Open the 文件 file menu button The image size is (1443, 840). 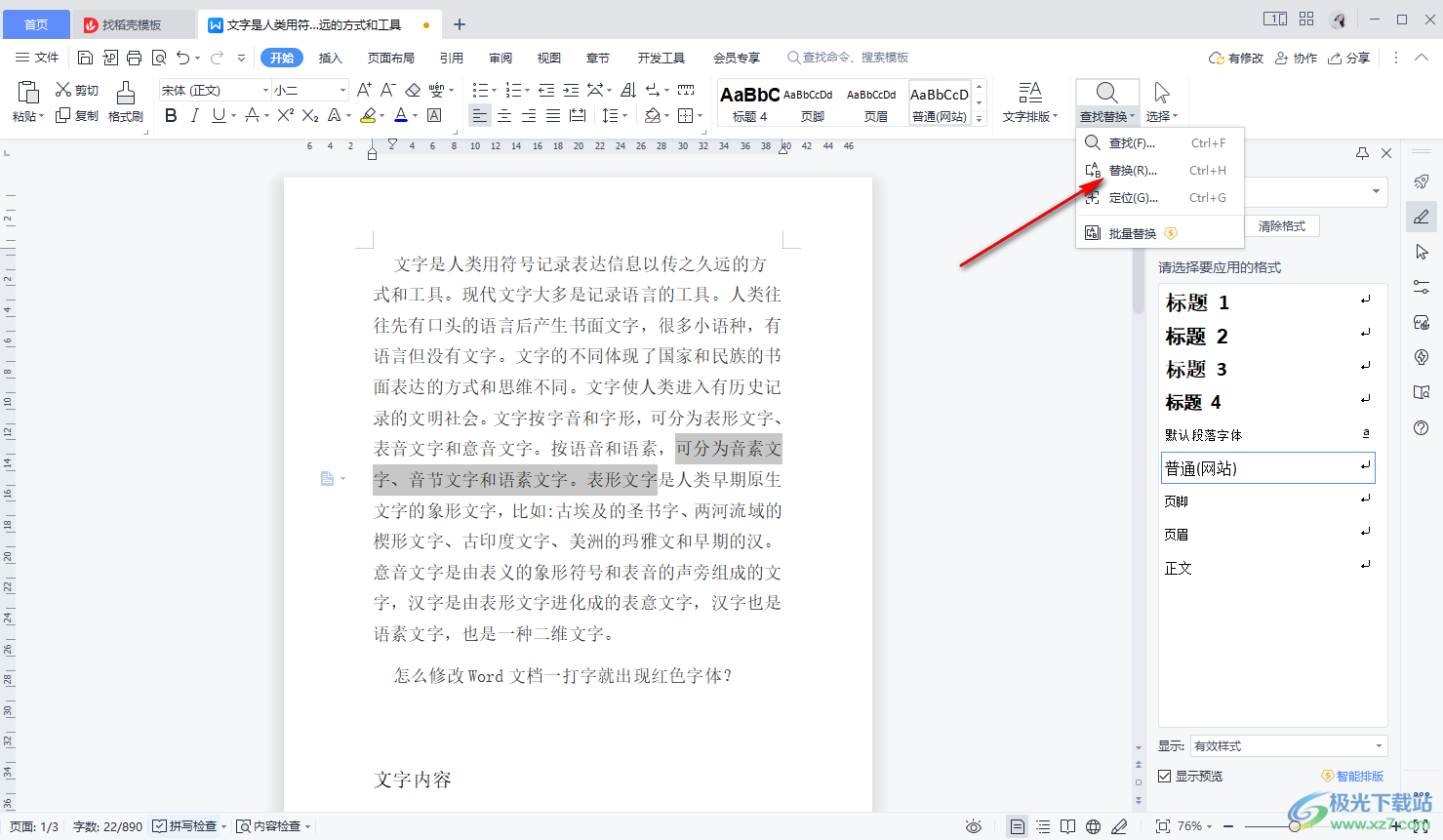tap(37, 58)
